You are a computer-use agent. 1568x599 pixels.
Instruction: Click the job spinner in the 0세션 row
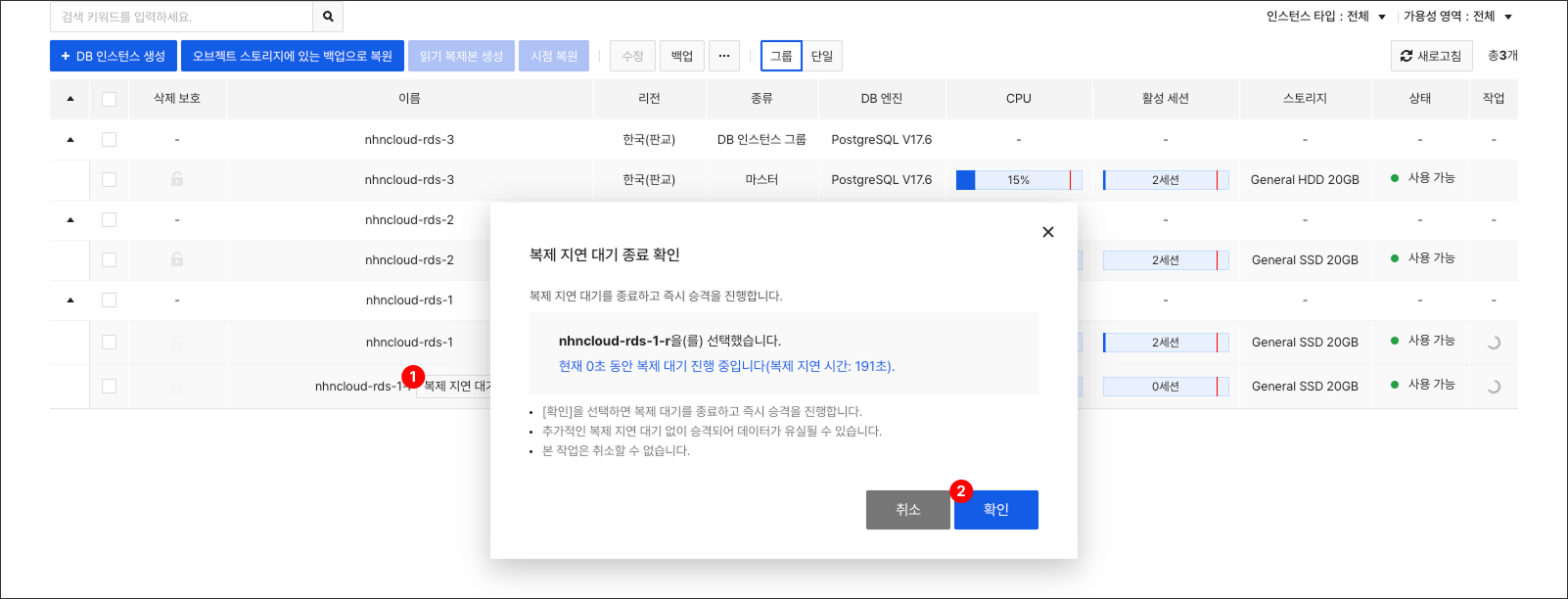tap(1494, 387)
